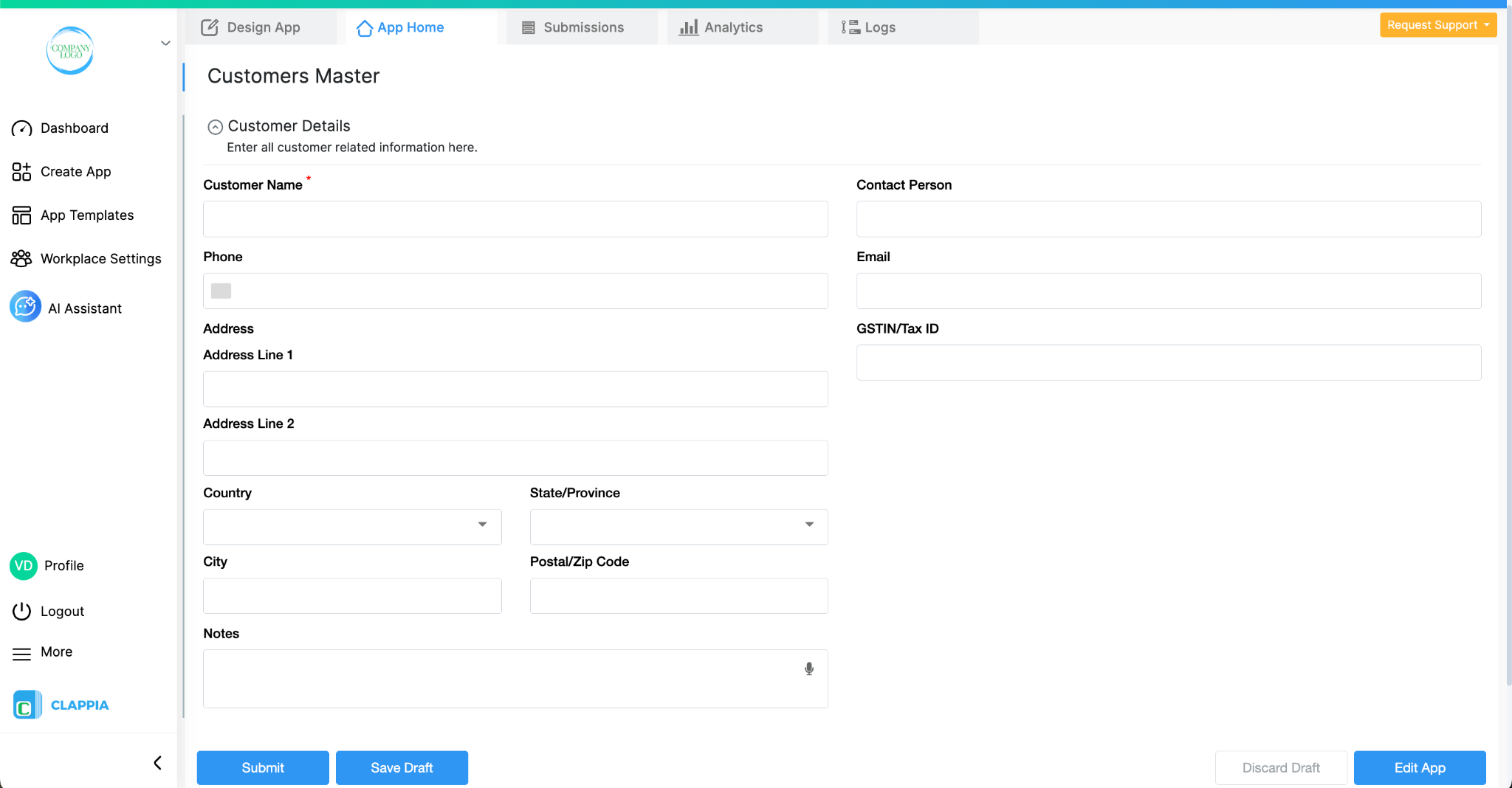This screenshot has width=1512, height=788.
Task: Click the Logs clipboard icon
Action: click(850, 27)
